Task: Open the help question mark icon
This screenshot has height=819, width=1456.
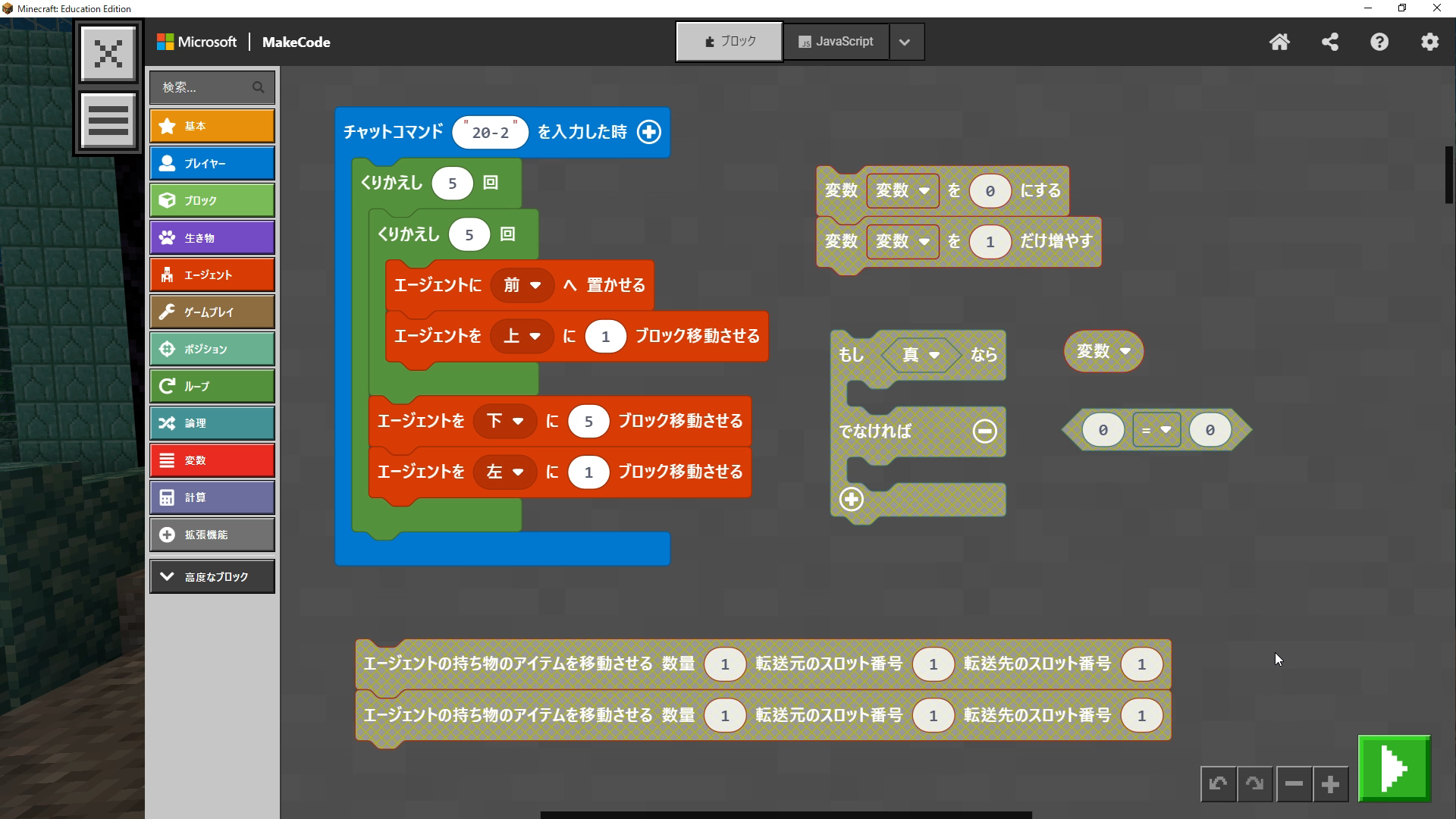Action: 1379,42
